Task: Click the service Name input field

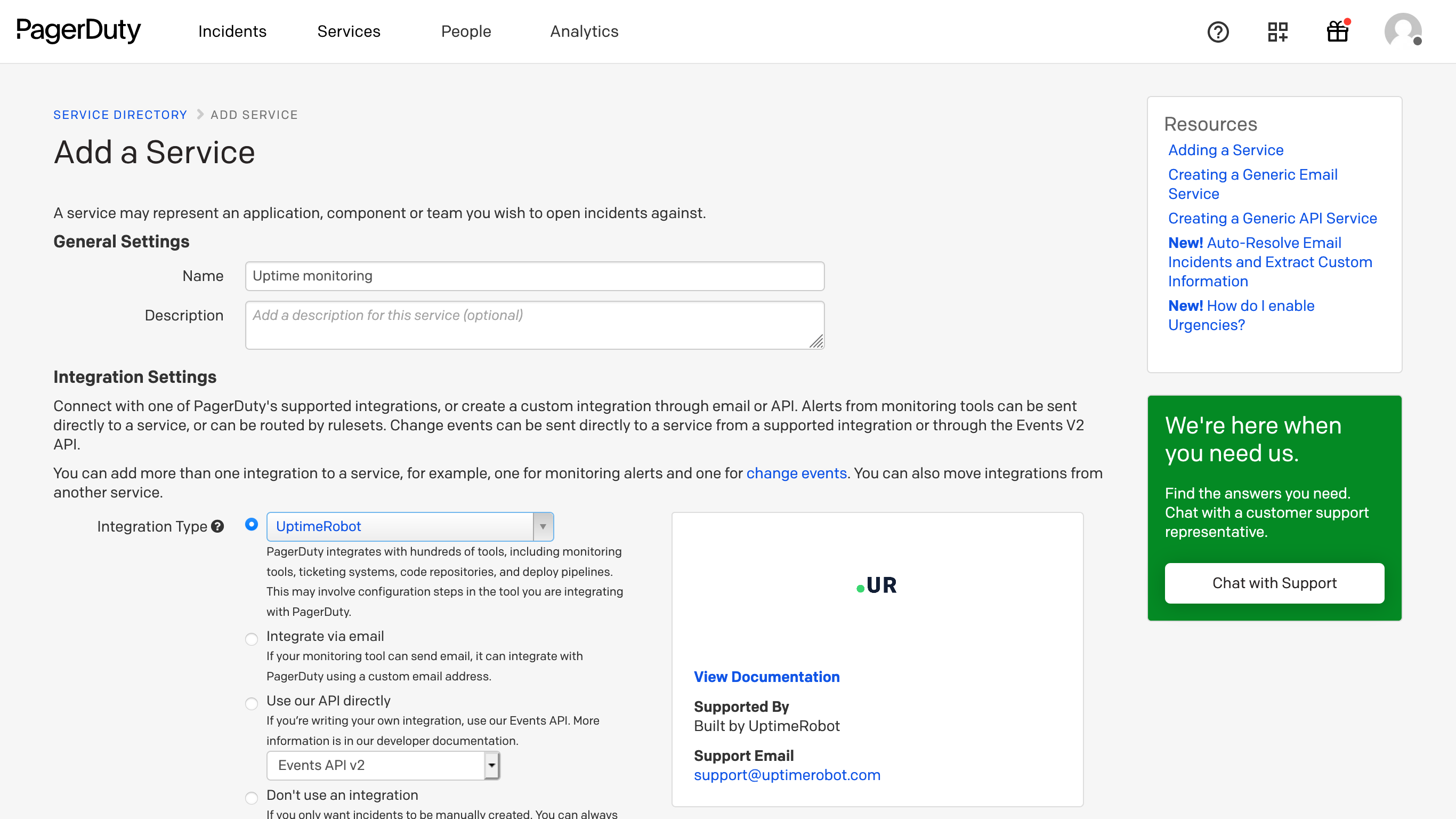Action: (535, 276)
